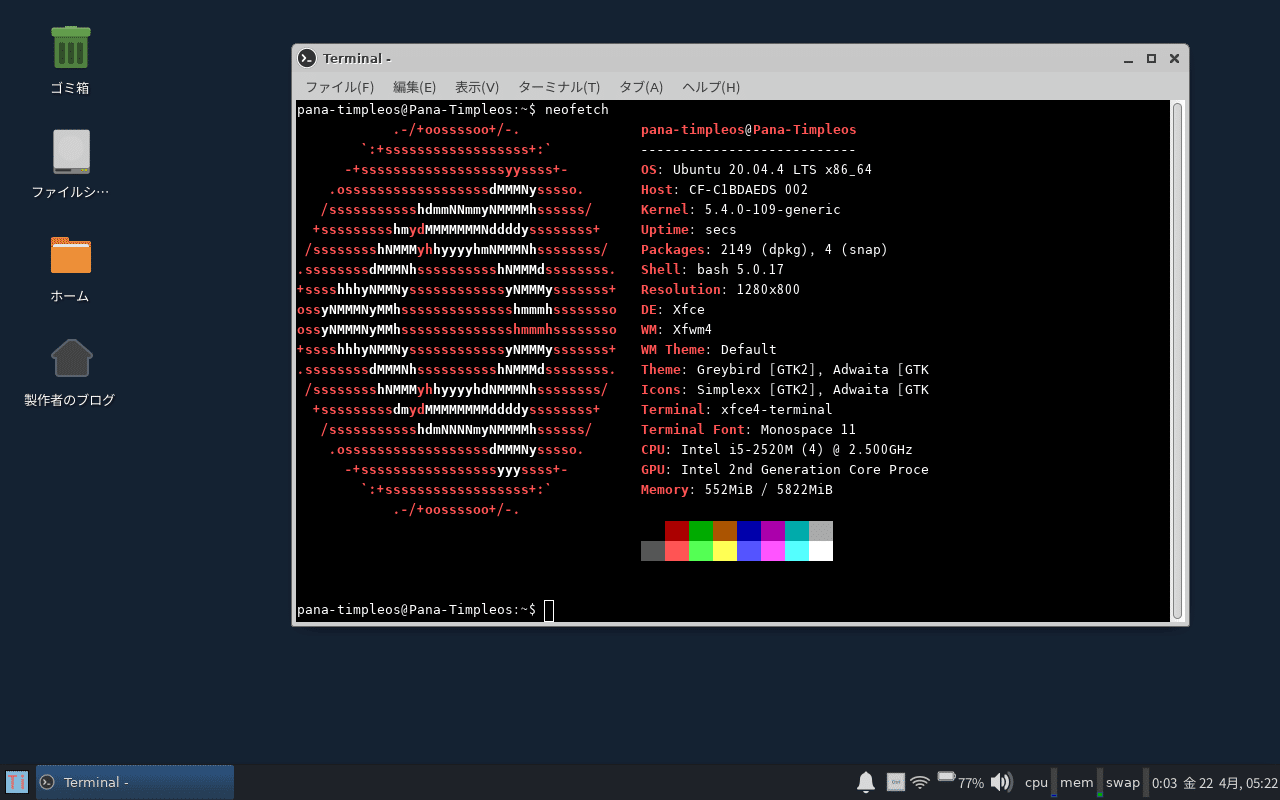Click the terminal icon in the window title bar
The height and width of the screenshot is (800, 1280).
[307, 58]
